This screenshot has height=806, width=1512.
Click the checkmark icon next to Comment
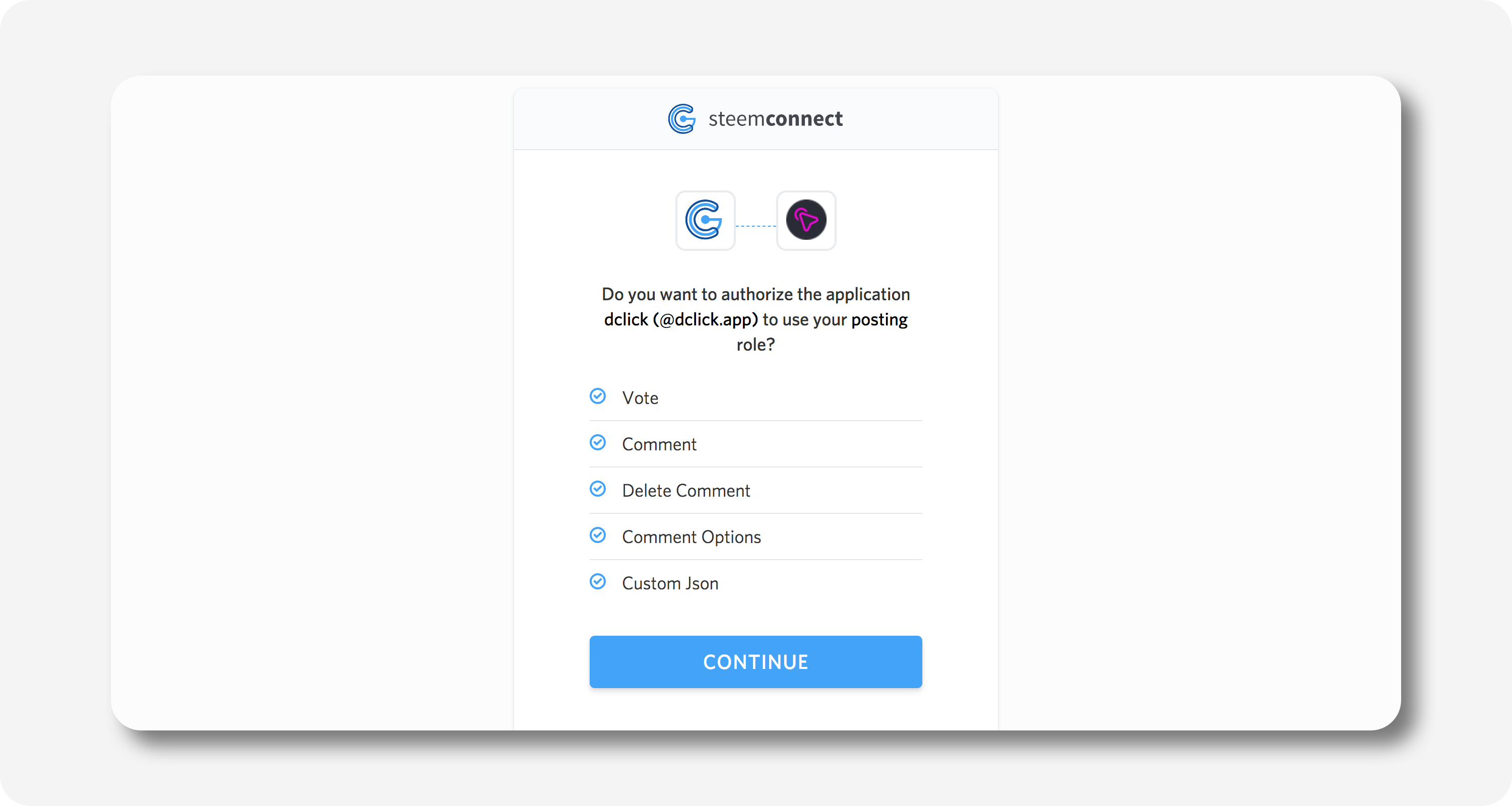click(x=598, y=443)
